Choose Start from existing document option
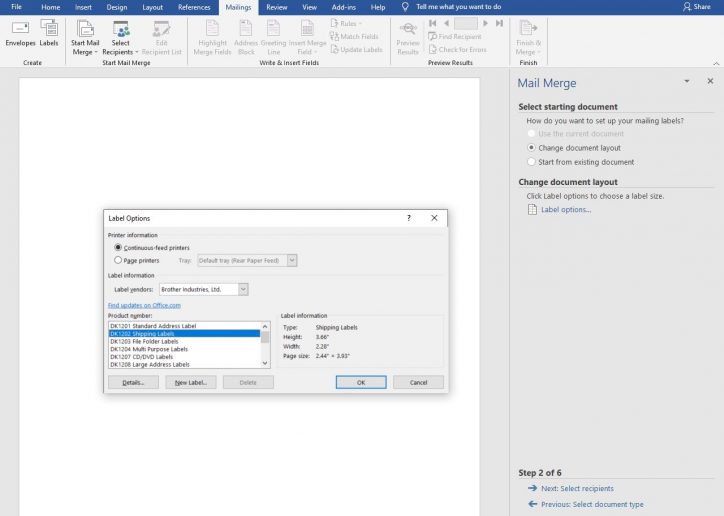 pyautogui.click(x=531, y=162)
